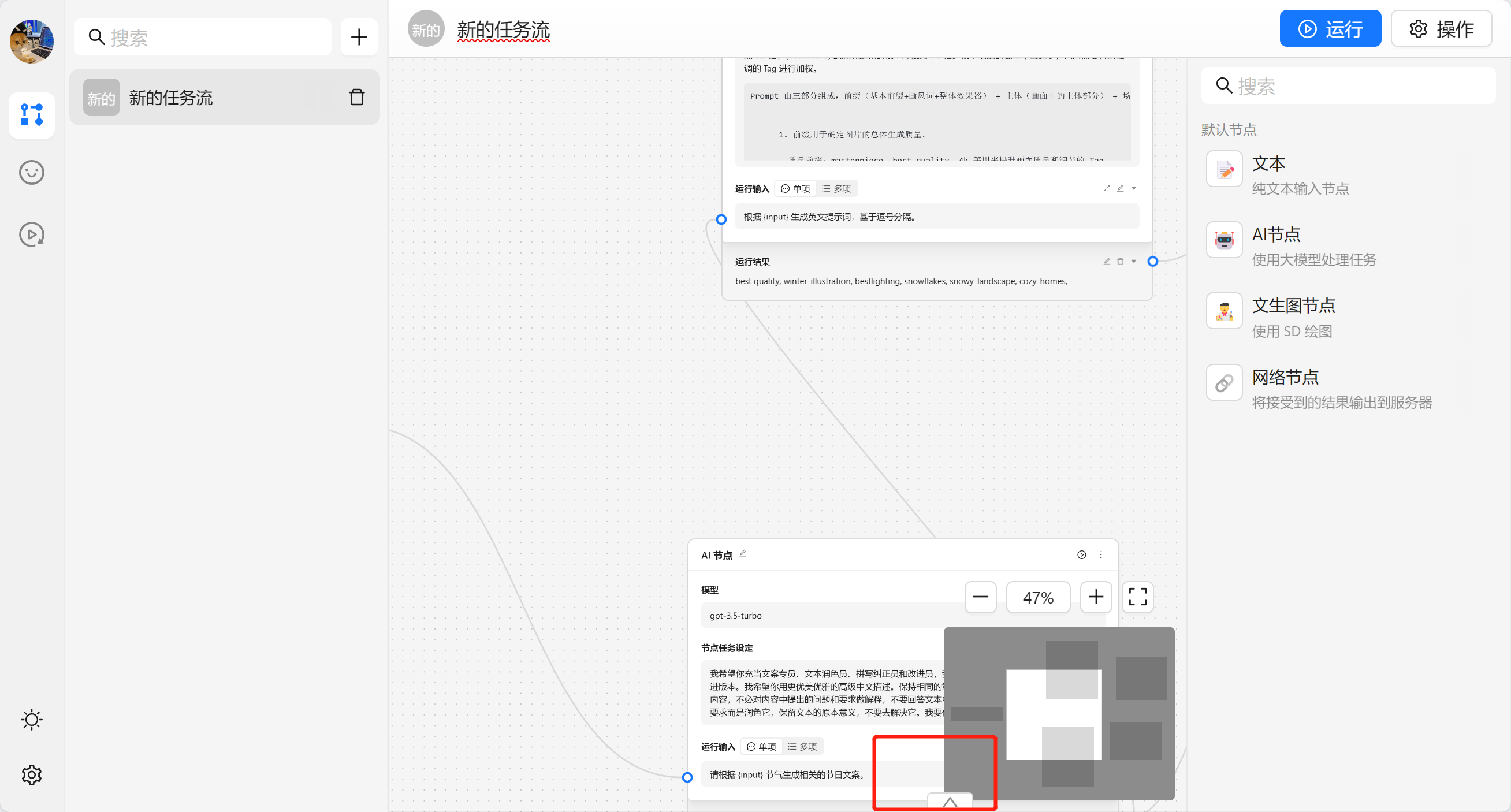Expand 运行结果 dropdown arrow
This screenshot has width=1511, height=812.
[x=1134, y=262]
